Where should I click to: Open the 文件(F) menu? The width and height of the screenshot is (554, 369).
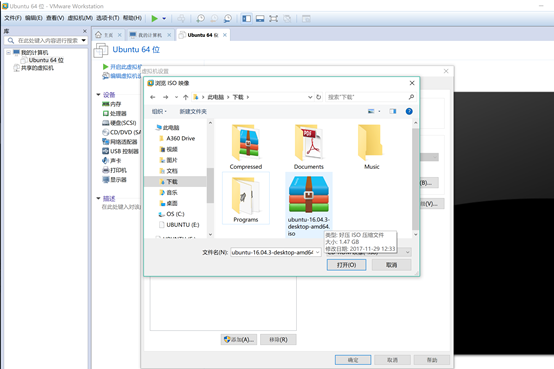pos(13,18)
